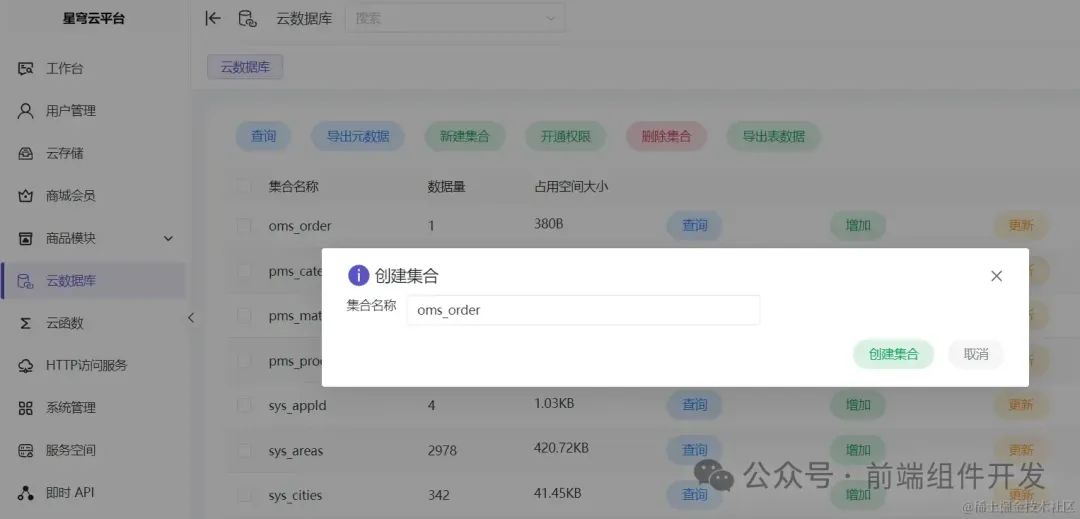Click the 2978 data count cell
The width and height of the screenshot is (1080, 519).
[x=442, y=452]
